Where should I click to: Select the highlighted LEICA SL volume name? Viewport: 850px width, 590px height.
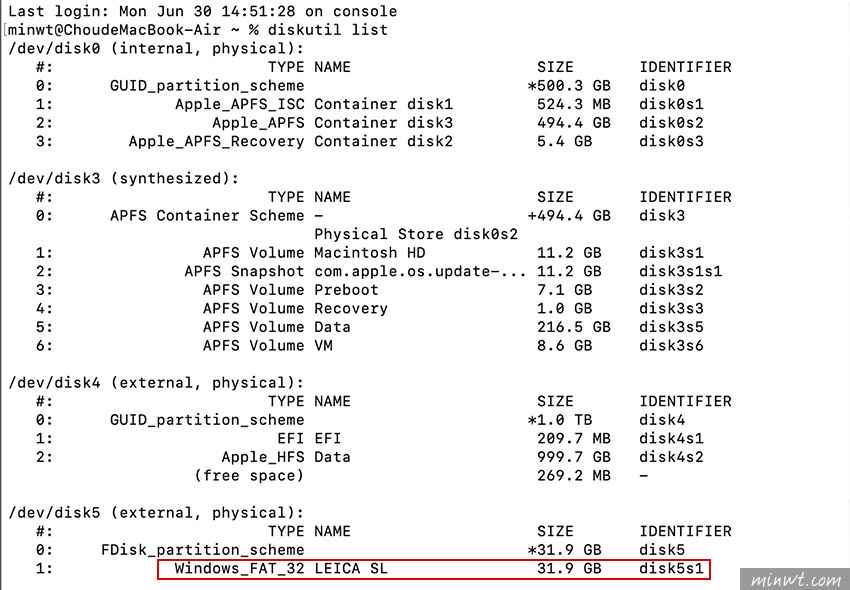coord(351,568)
